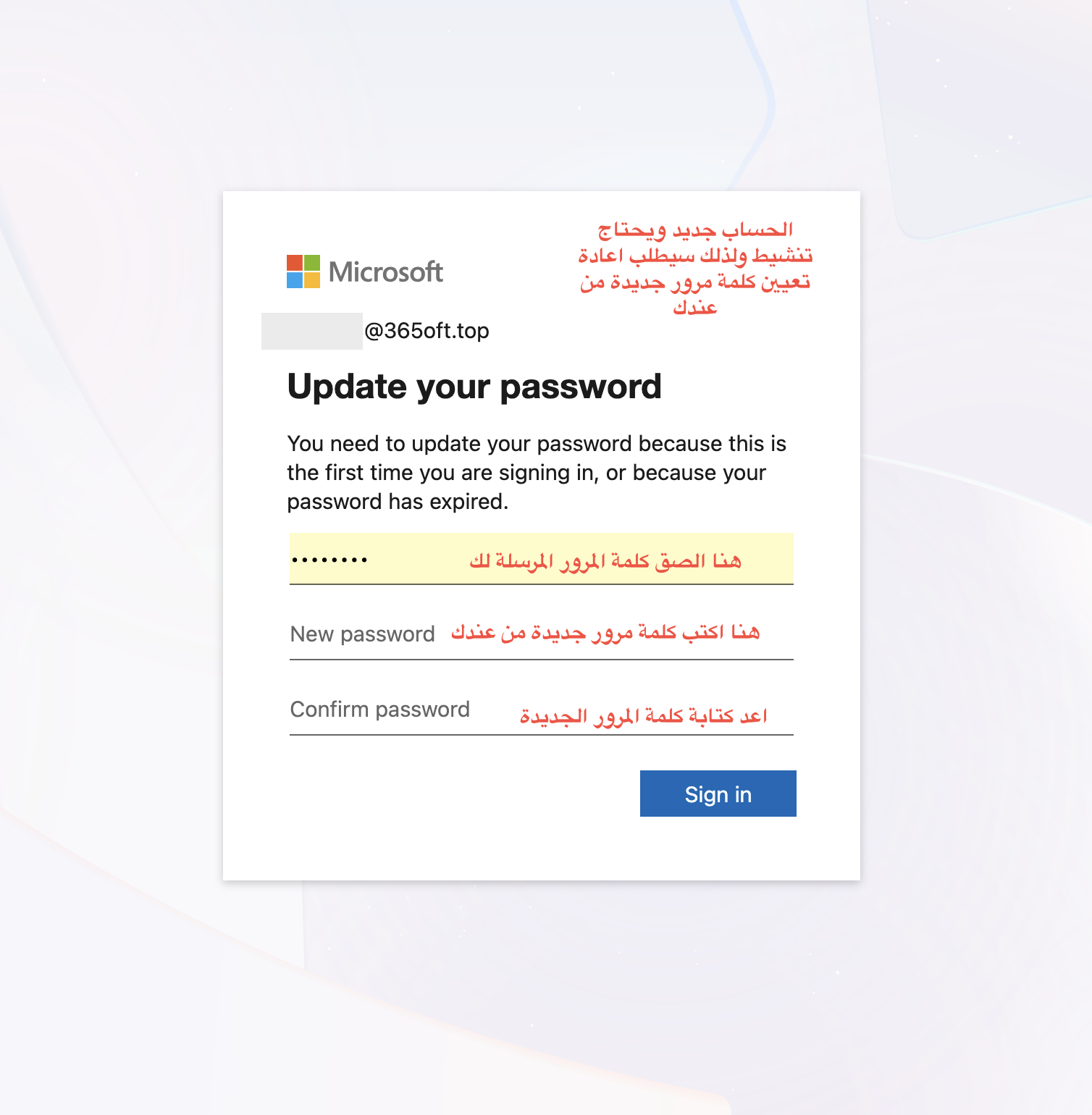
Task: Click the red square of the Microsoft logo
Action: pyautogui.click(x=294, y=262)
